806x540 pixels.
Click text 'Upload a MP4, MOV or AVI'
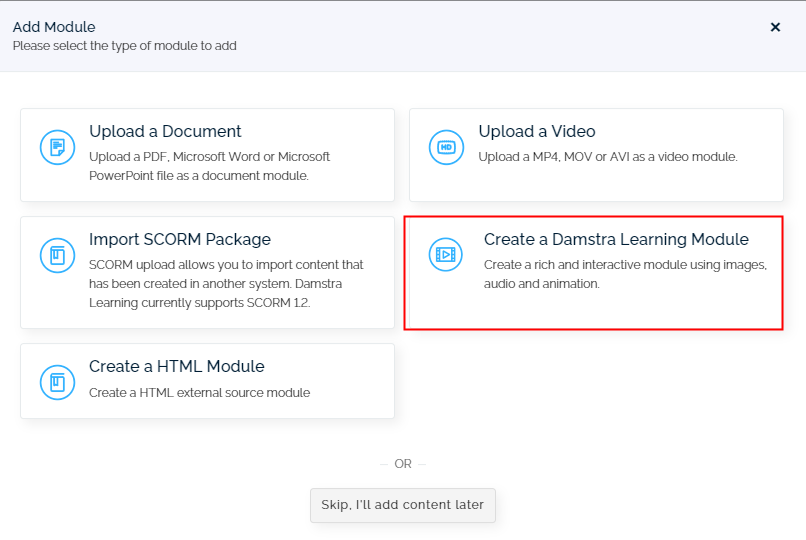pyautogui.click(x=554, y=157)
